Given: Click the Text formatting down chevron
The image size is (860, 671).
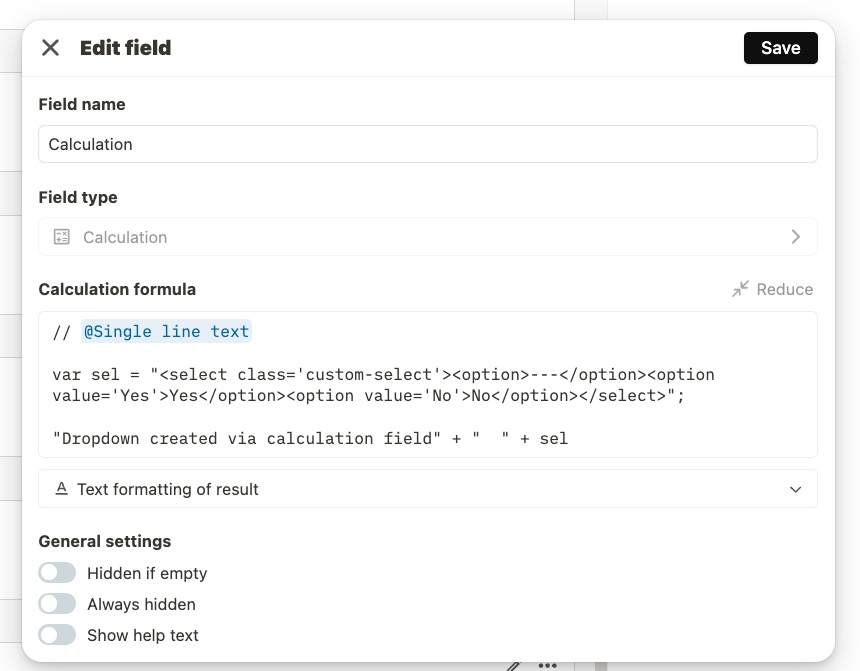Looking at the screenshot, I should click(x=795, y=489).
